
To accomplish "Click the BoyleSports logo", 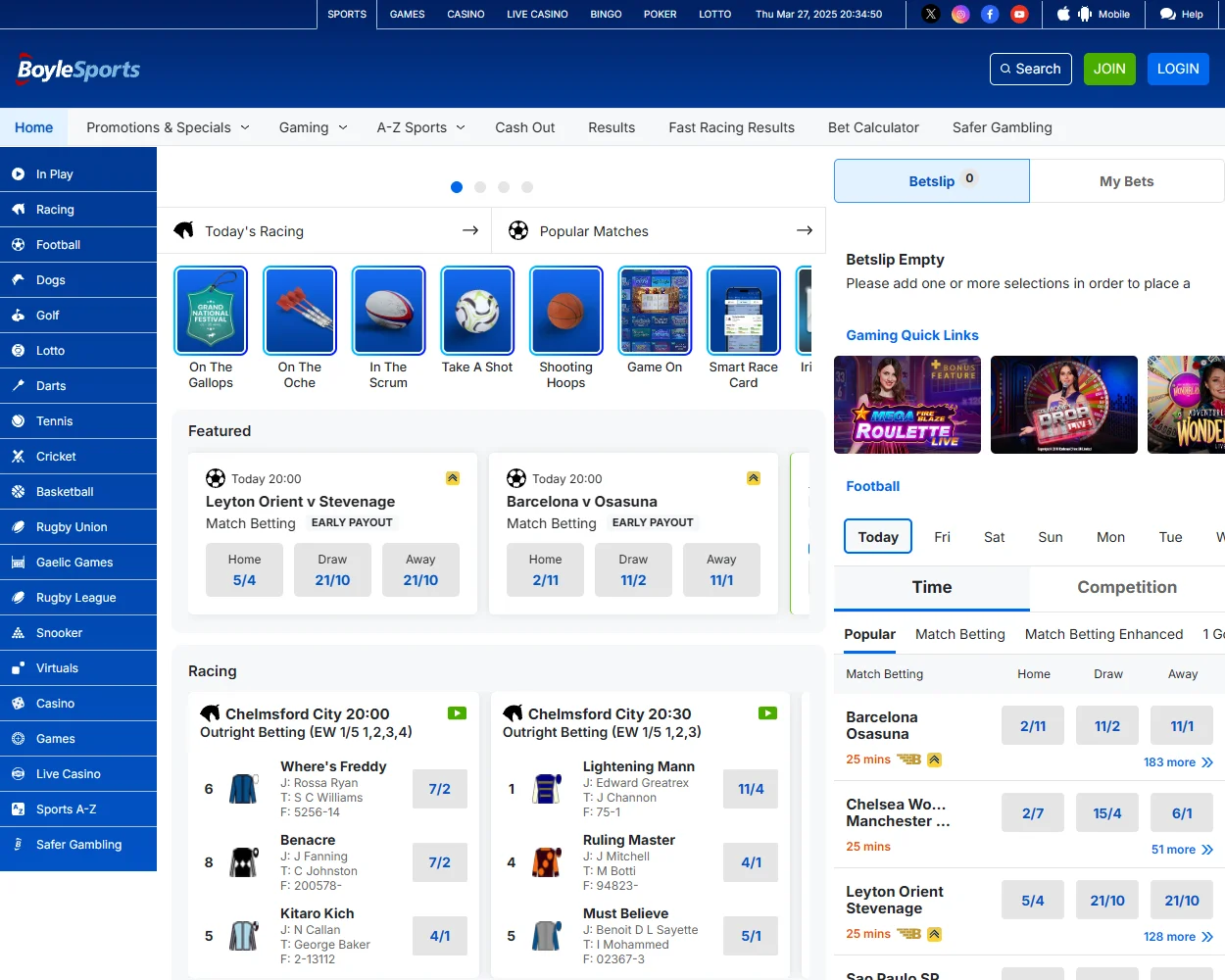I will [78, 70].
